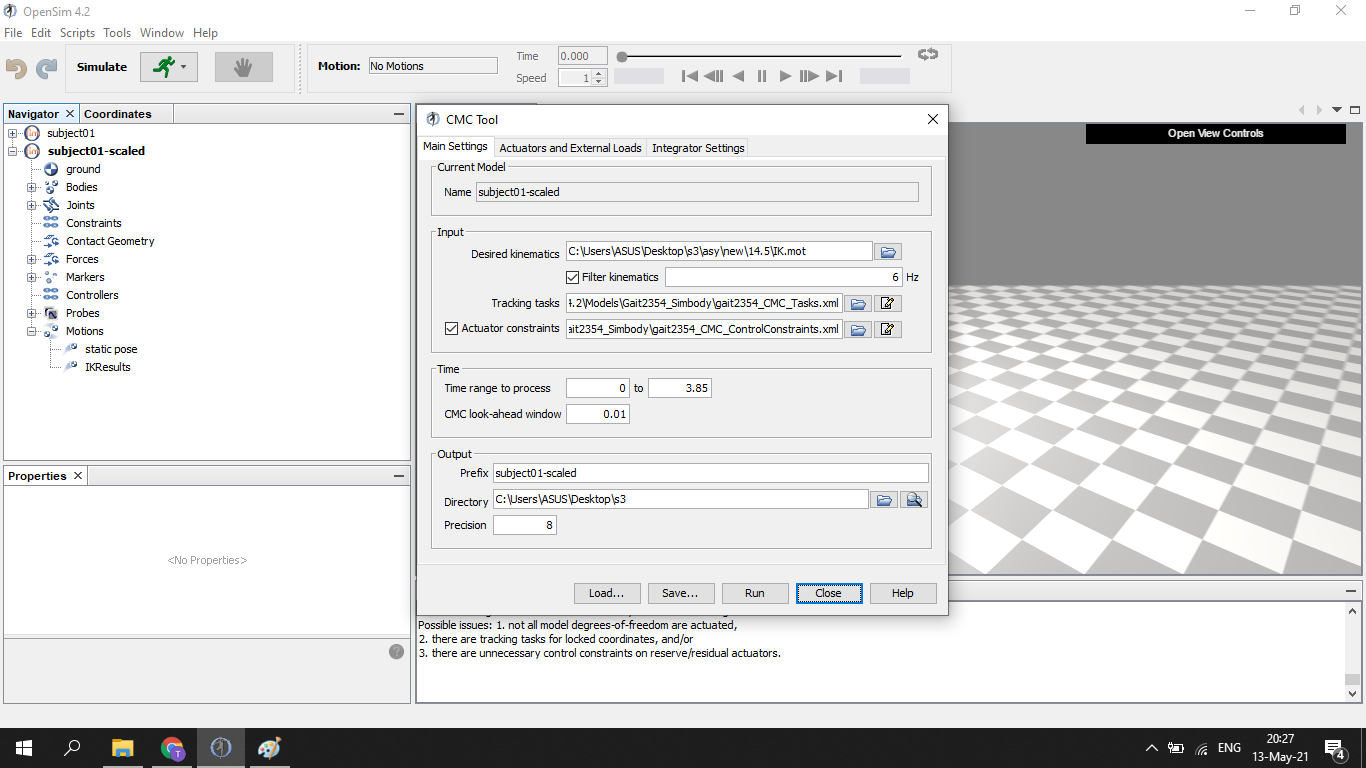Image resolution: width=1366 pixels, height=768 pixels.
Task: Click the Save... button
Action: 680,593
